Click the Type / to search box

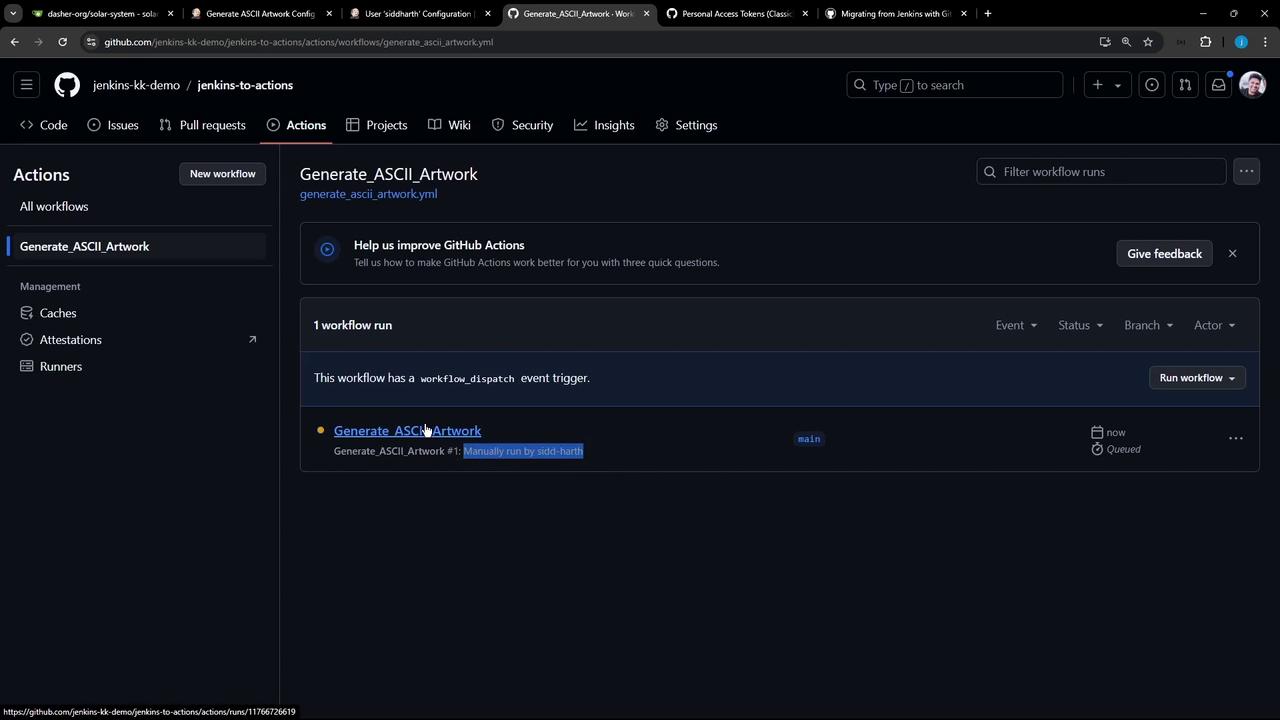click(954, 85)
